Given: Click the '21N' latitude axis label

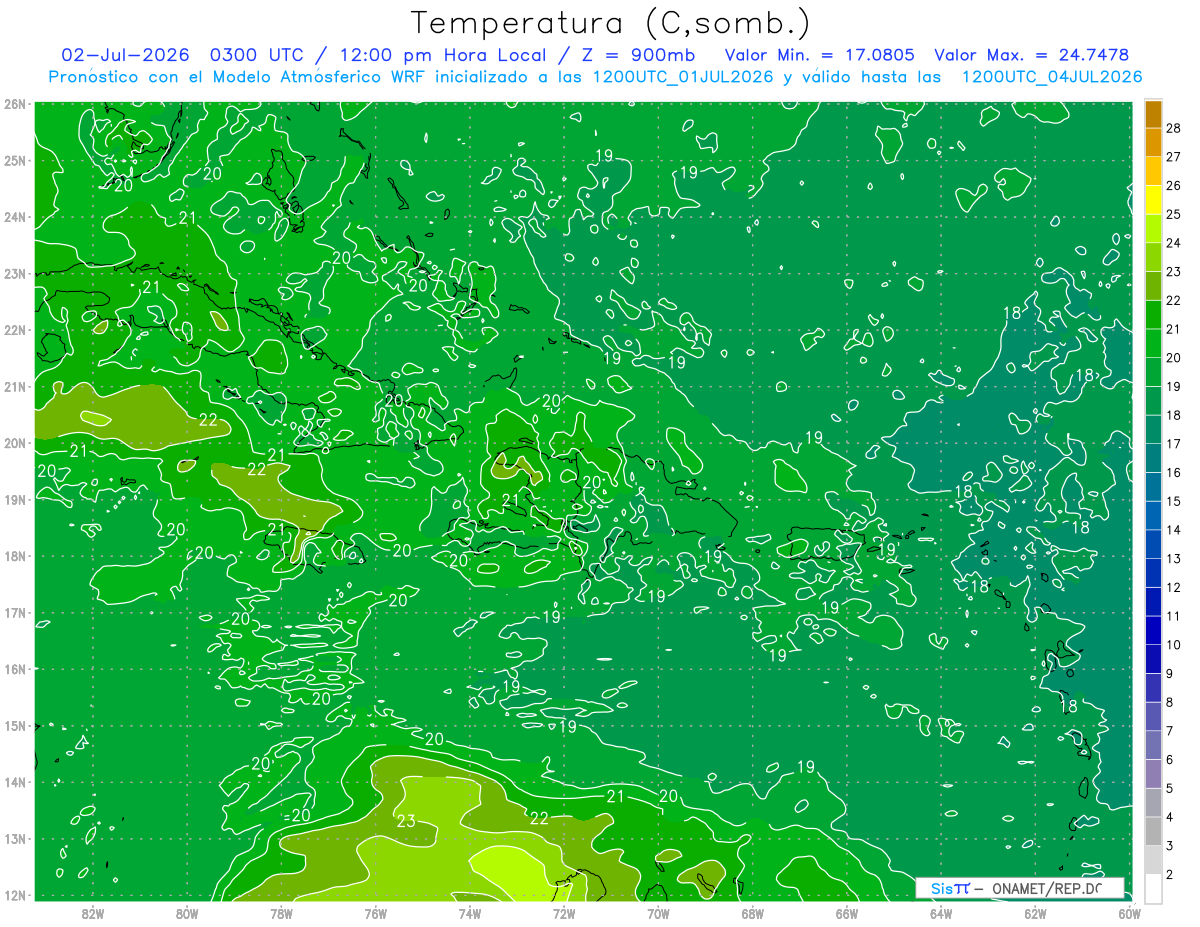Looking at the screenshot, I should tap(15, 387).
